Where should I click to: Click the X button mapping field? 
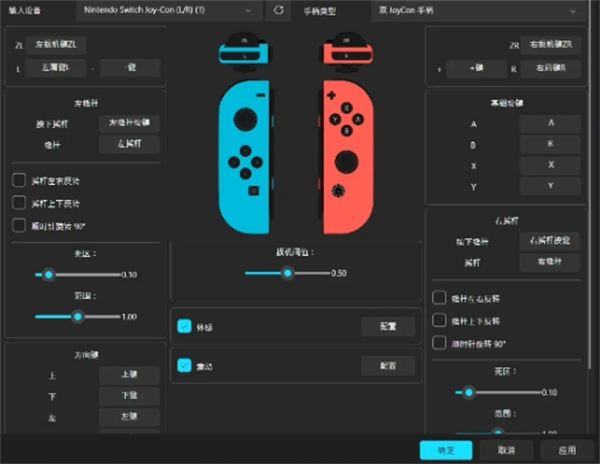pyautogui.click(x=550, y=165)
